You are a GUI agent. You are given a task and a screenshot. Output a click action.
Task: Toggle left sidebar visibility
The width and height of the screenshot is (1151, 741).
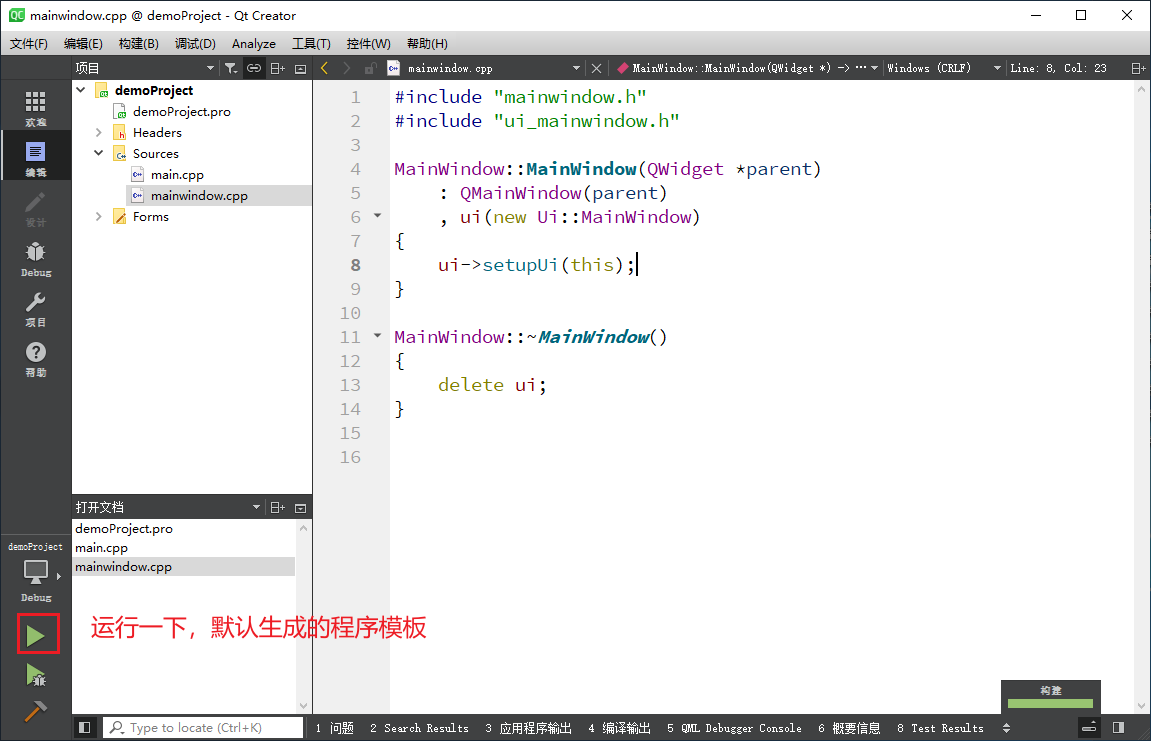click(x=84, y=727)
